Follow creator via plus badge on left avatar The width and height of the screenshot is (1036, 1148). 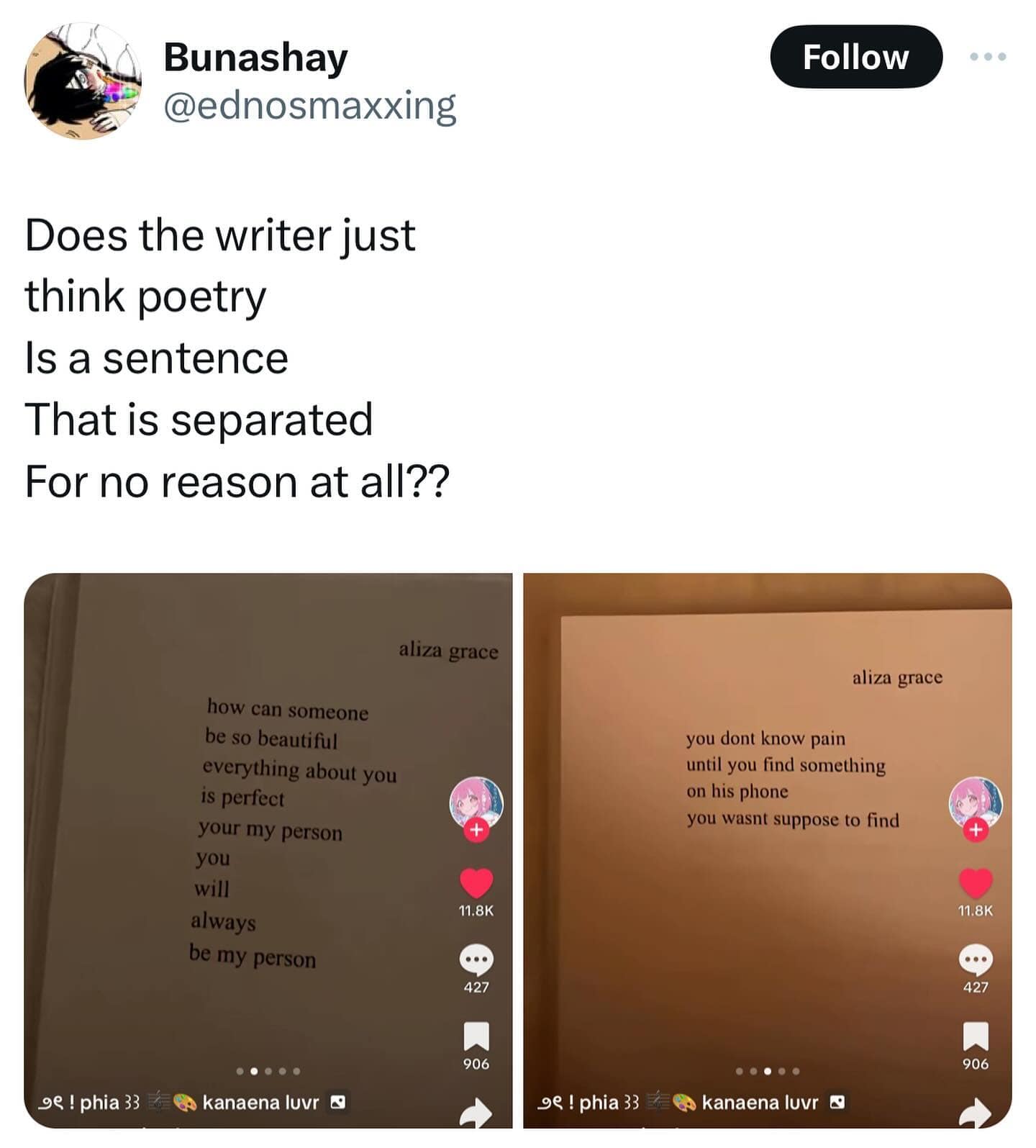tap(476, 830)
